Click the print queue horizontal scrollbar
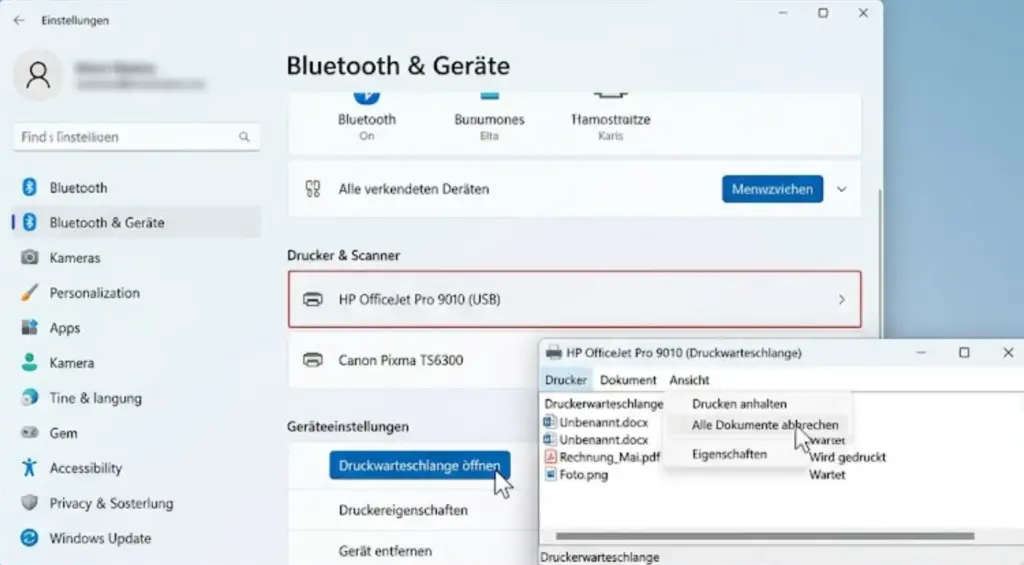This screenshot has width=1024, height=565. coord(765,536)
